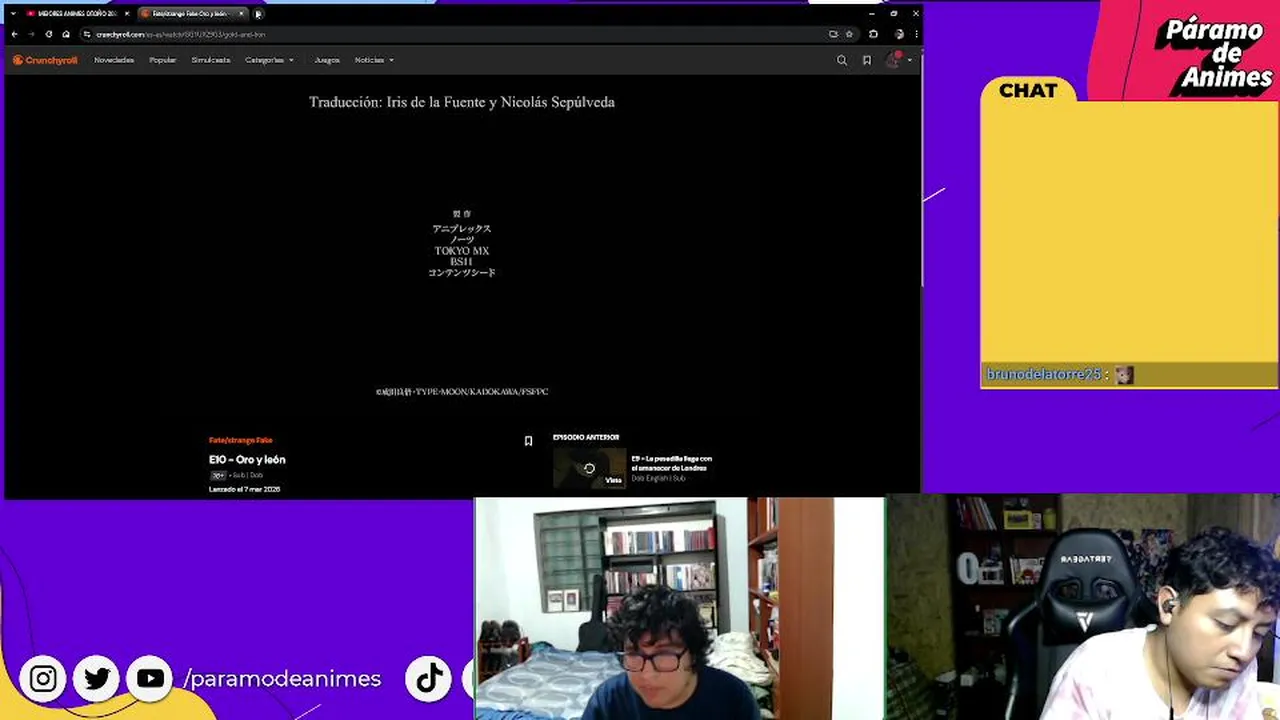Select the Fate/strange Fake browser tab
The image size is (1280, 720).
point(190,14)
